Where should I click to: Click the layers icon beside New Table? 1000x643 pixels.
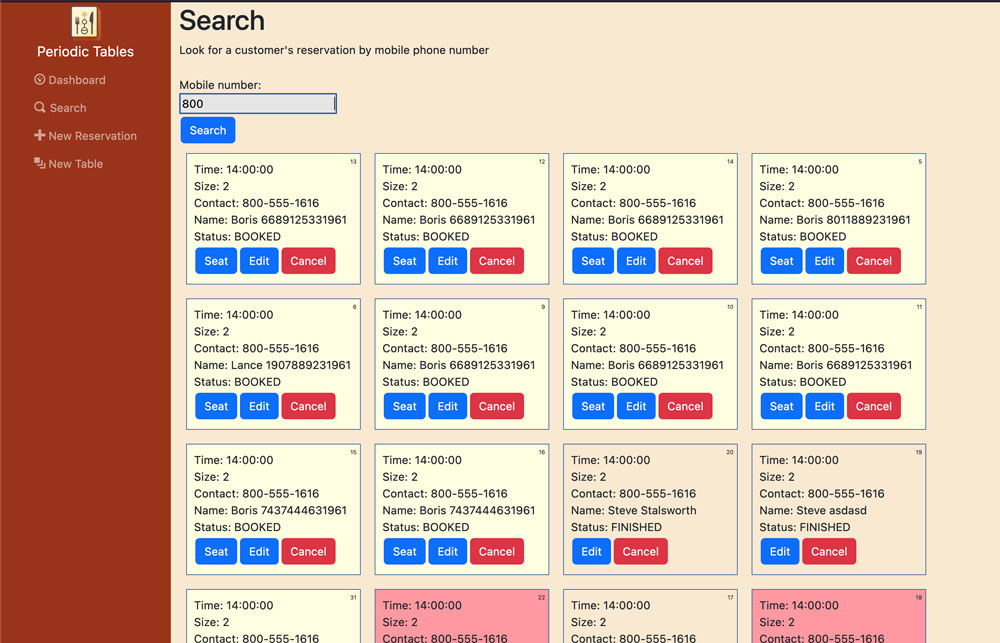[x=40, y=163]
